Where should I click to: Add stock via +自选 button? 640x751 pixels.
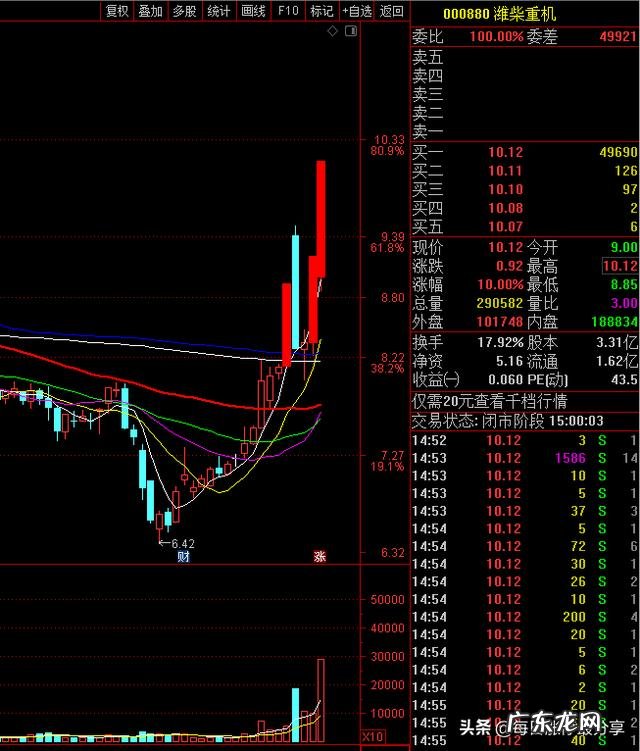click(x=357, y=11)
